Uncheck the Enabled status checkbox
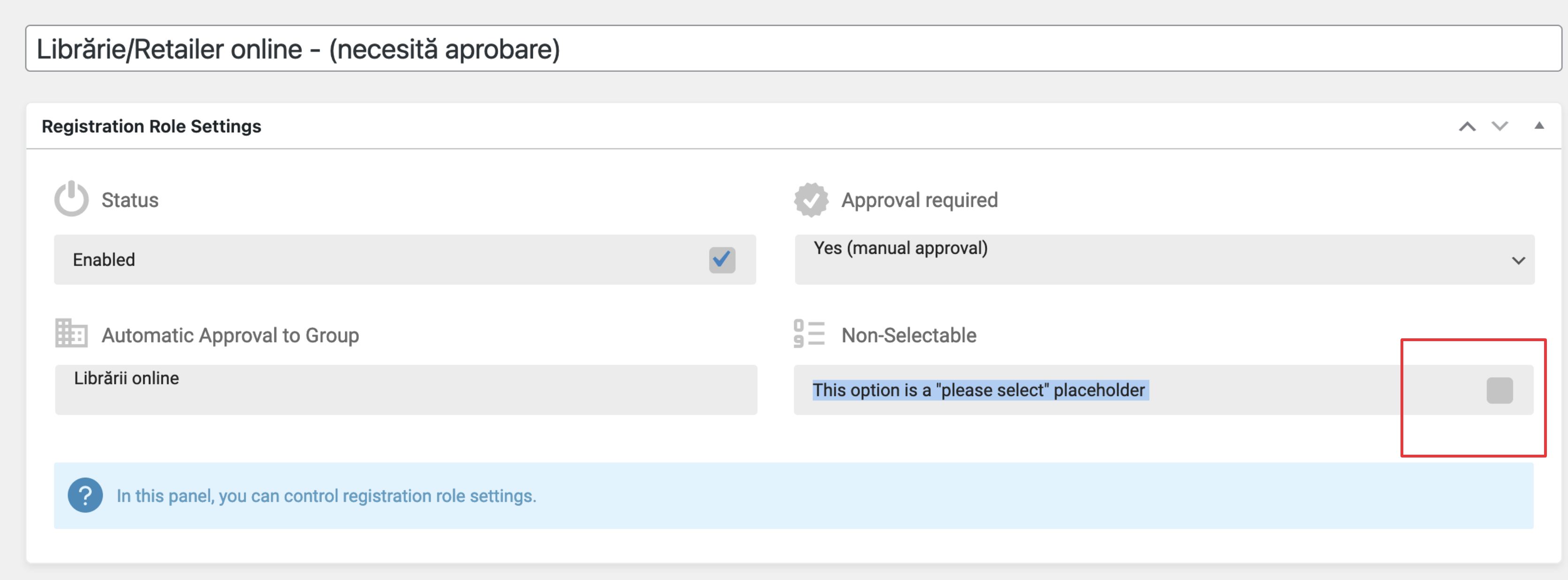1568x580 pixels. pyautogui.click(x=722, y=260)
